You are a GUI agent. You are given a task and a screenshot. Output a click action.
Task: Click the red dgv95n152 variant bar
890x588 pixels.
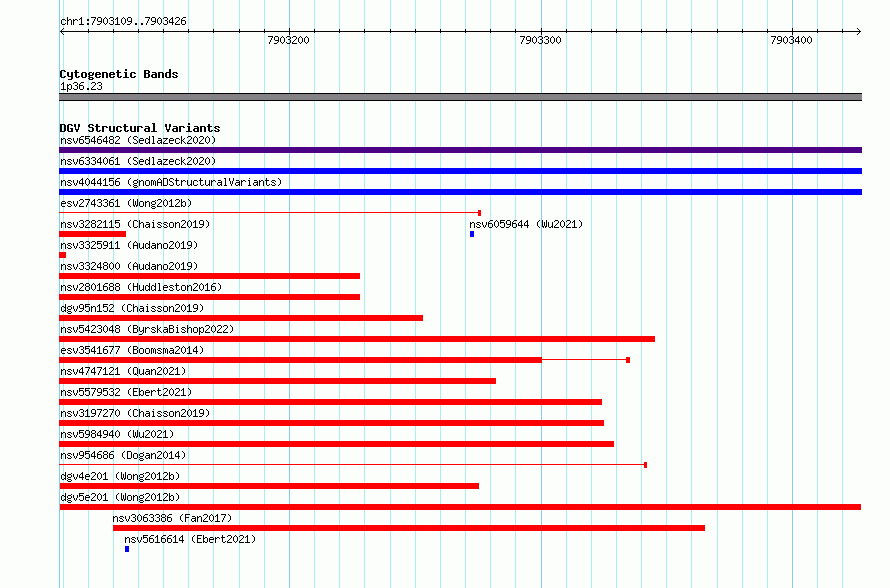[241, 318]
